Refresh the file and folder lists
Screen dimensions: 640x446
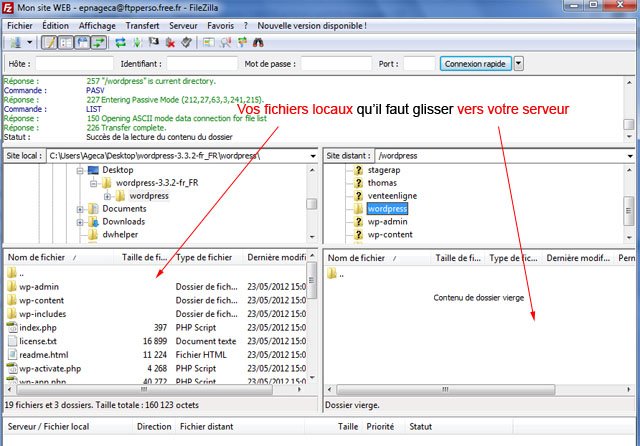[x=120, y=42]
